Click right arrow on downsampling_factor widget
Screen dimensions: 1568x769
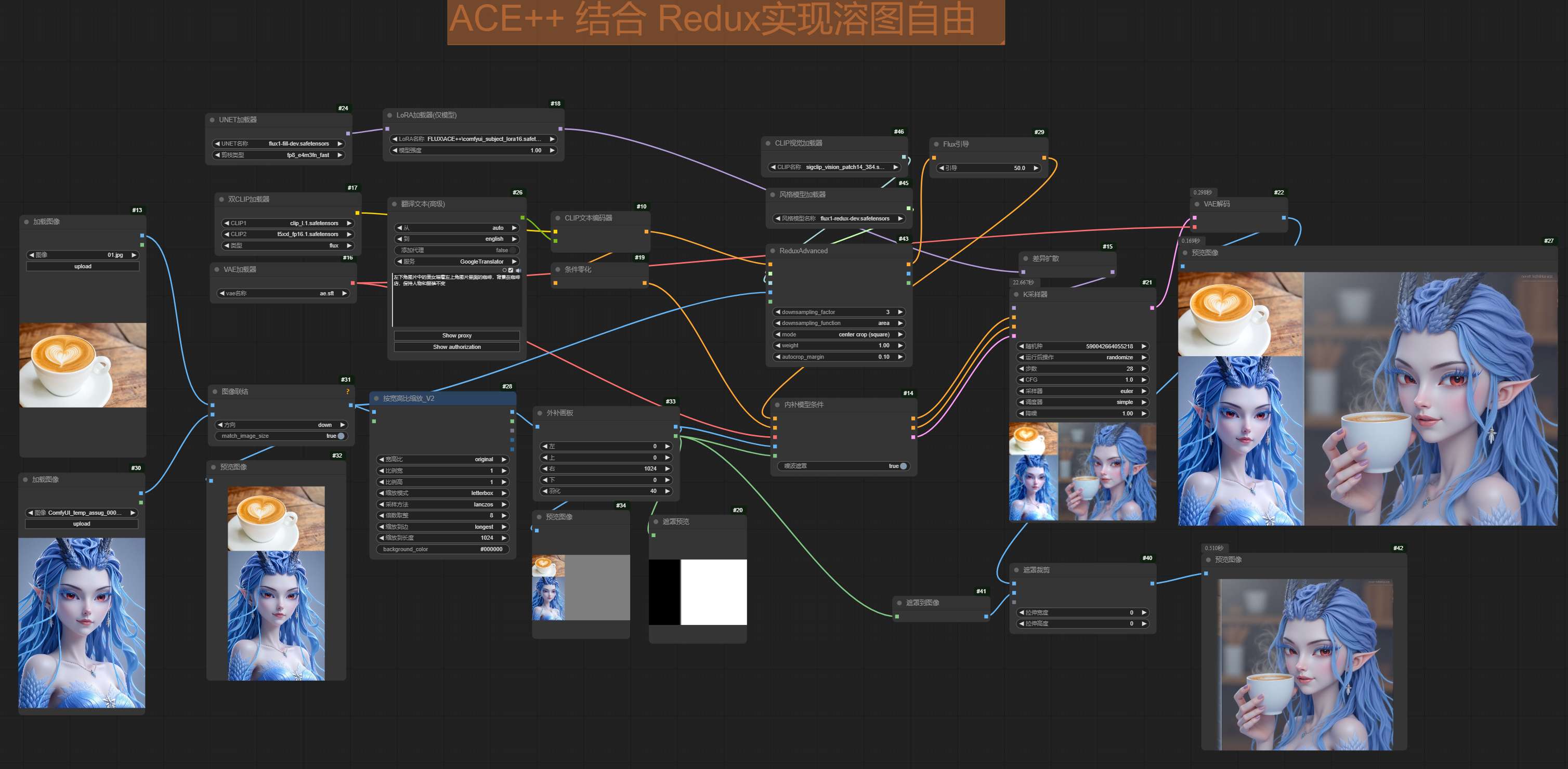coord(900,312)
